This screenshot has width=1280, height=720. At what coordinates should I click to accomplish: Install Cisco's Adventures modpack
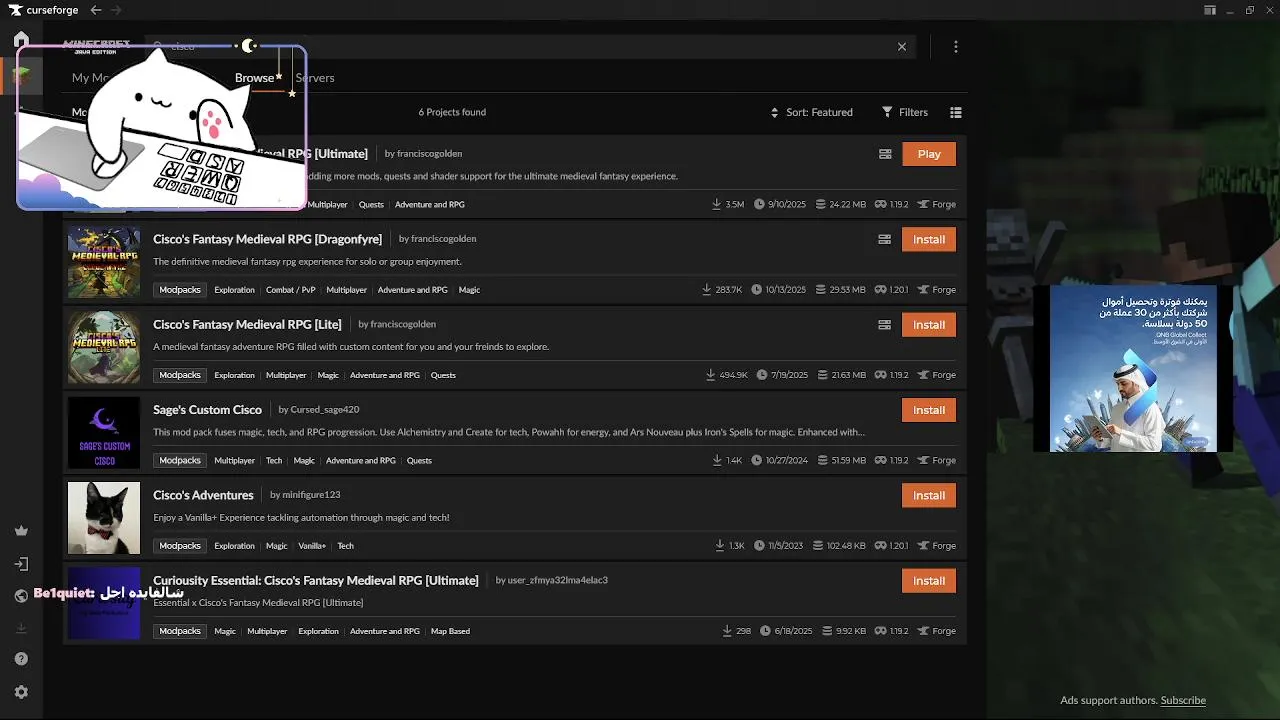click(x=929, y=495)
